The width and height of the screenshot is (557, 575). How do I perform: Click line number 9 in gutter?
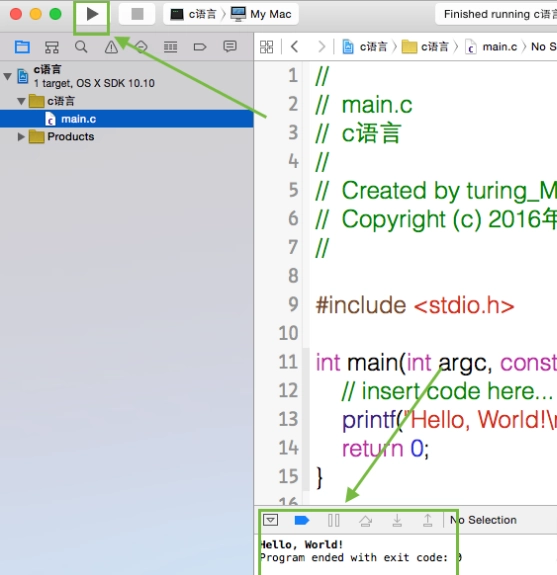tap(293, 304)
